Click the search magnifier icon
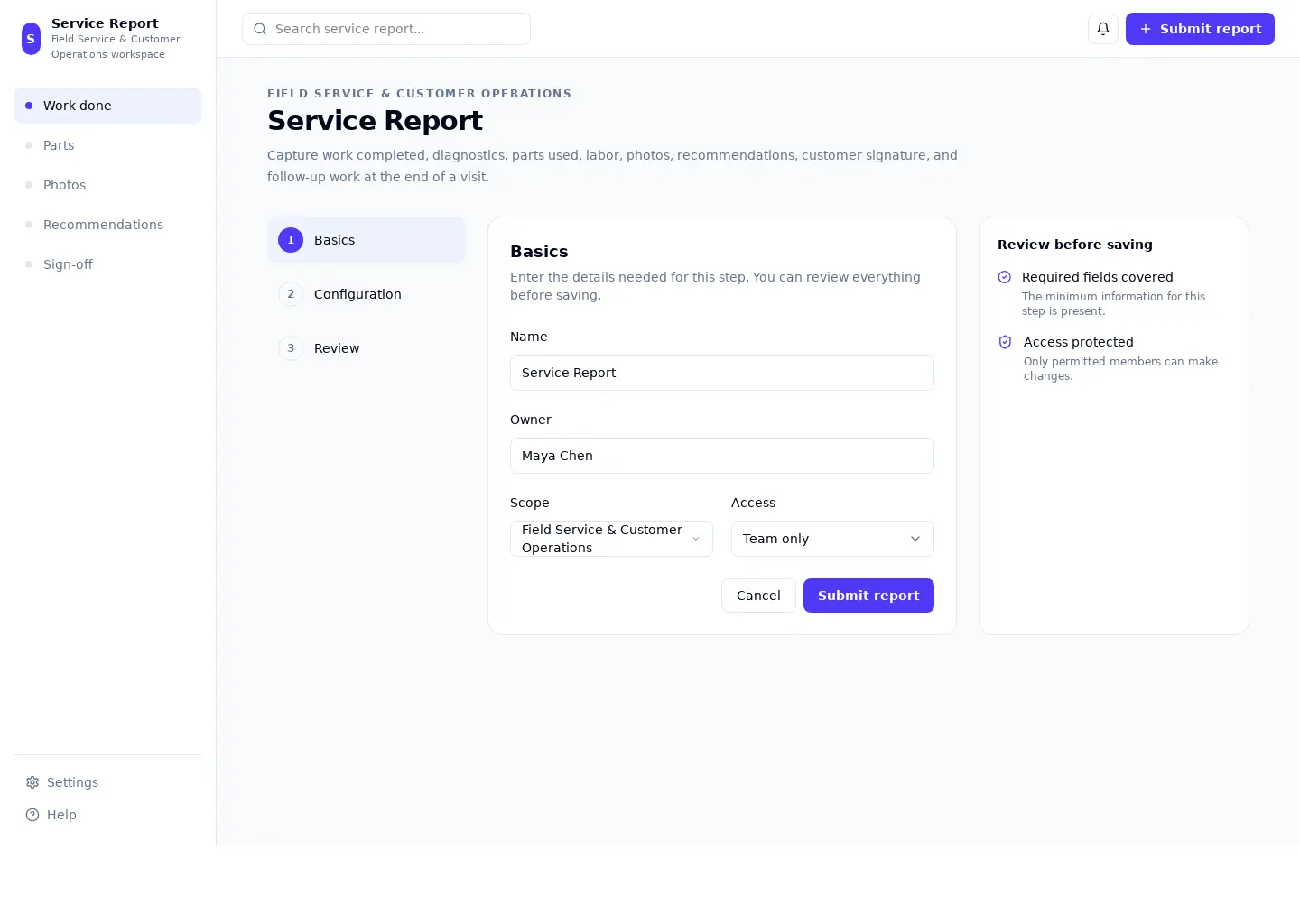This screenshot has width=1300, height=924. click(x=260, y=29)
